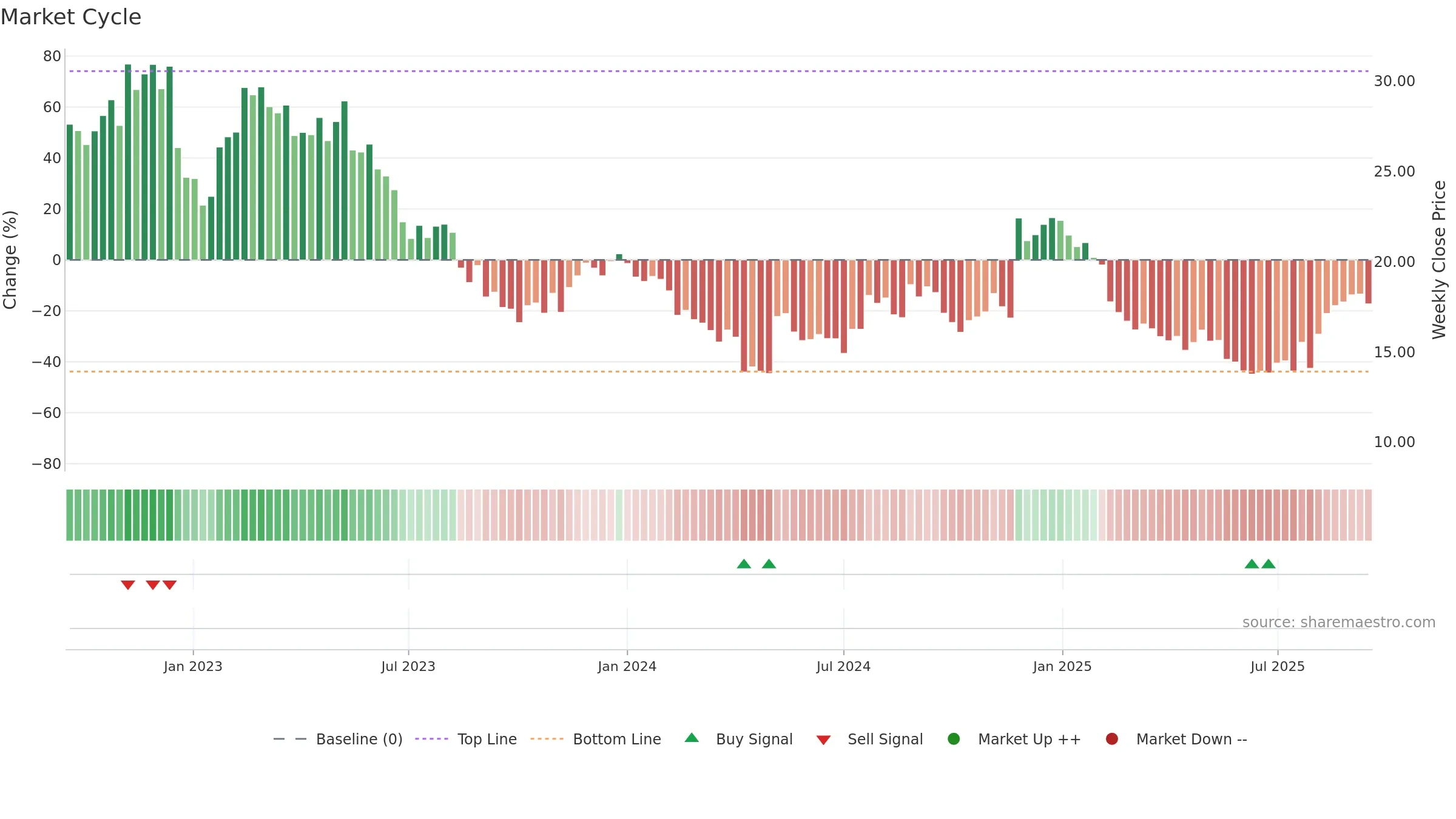Viewport: 1456px width, 819px height.
Task: Toggle the Market Down -- legend entry
Action: tap(1176, 739)
